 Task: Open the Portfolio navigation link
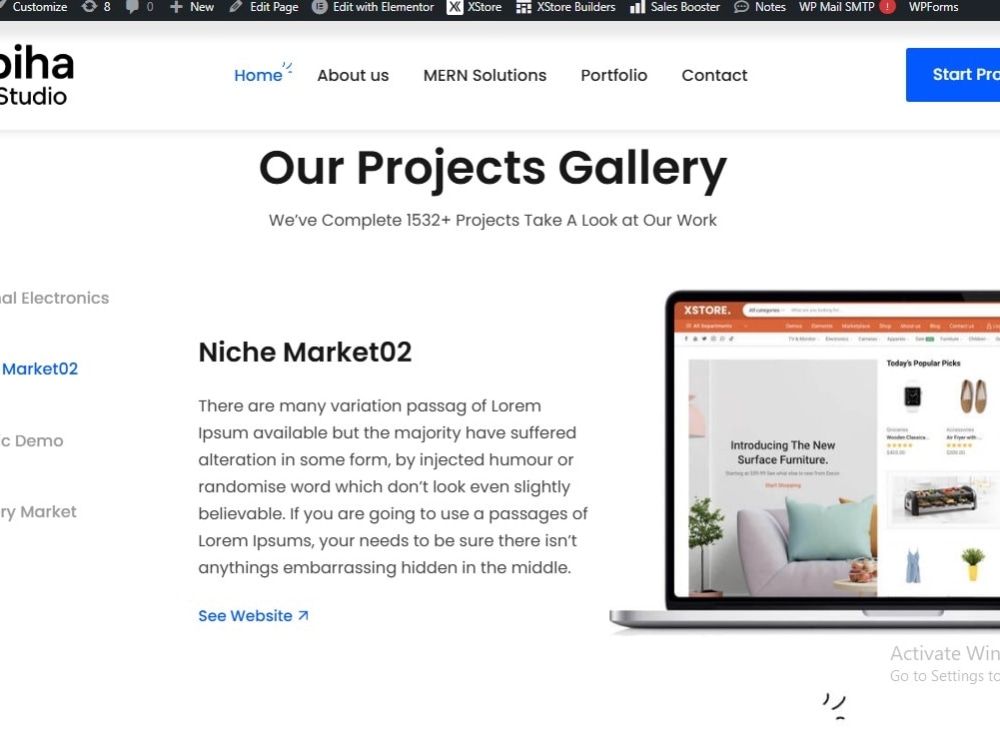pos(614,75)
